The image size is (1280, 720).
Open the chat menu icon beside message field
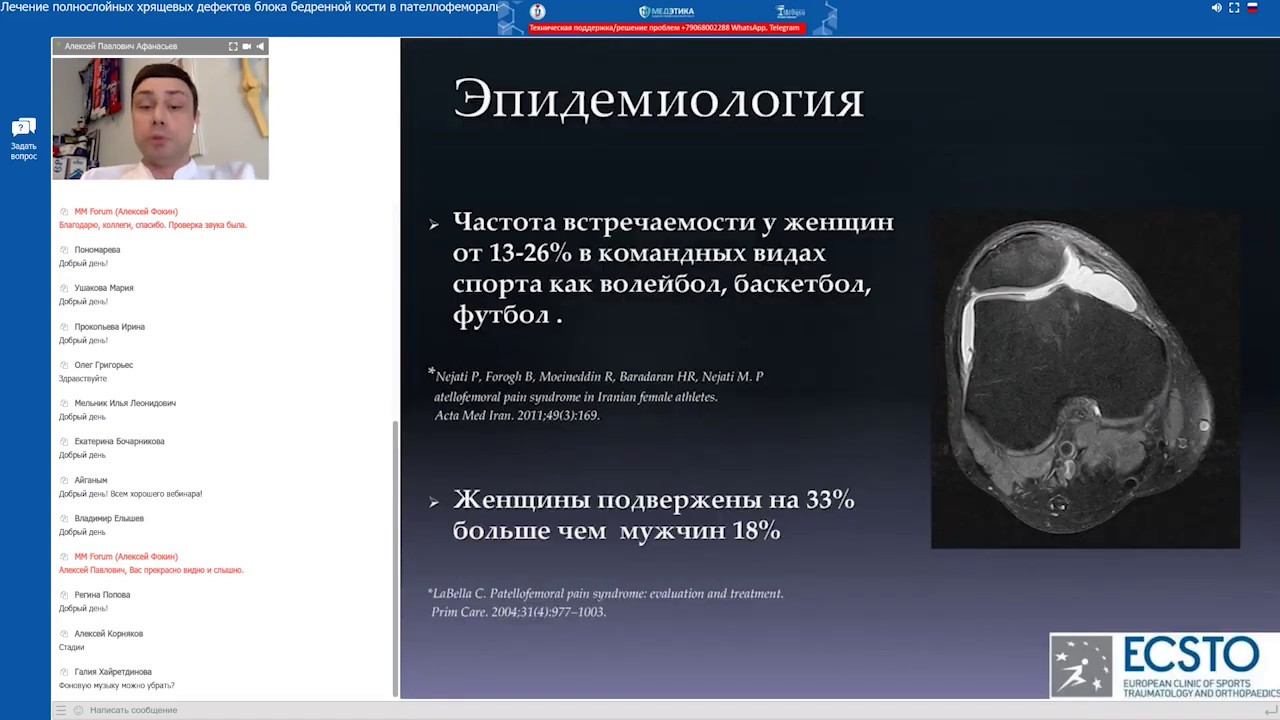coord(61,710)
